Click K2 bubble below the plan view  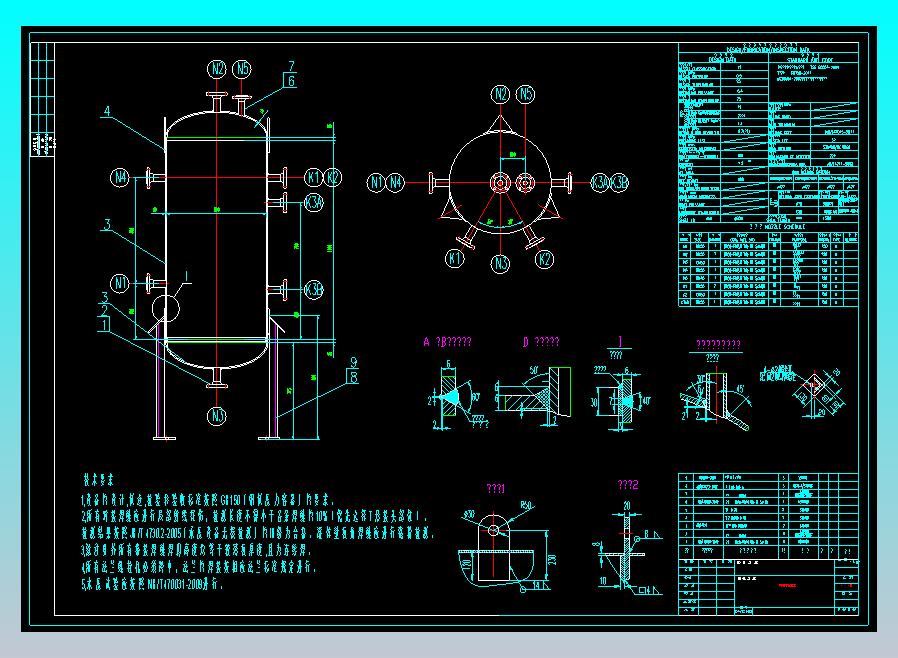[x=544, y=259]
